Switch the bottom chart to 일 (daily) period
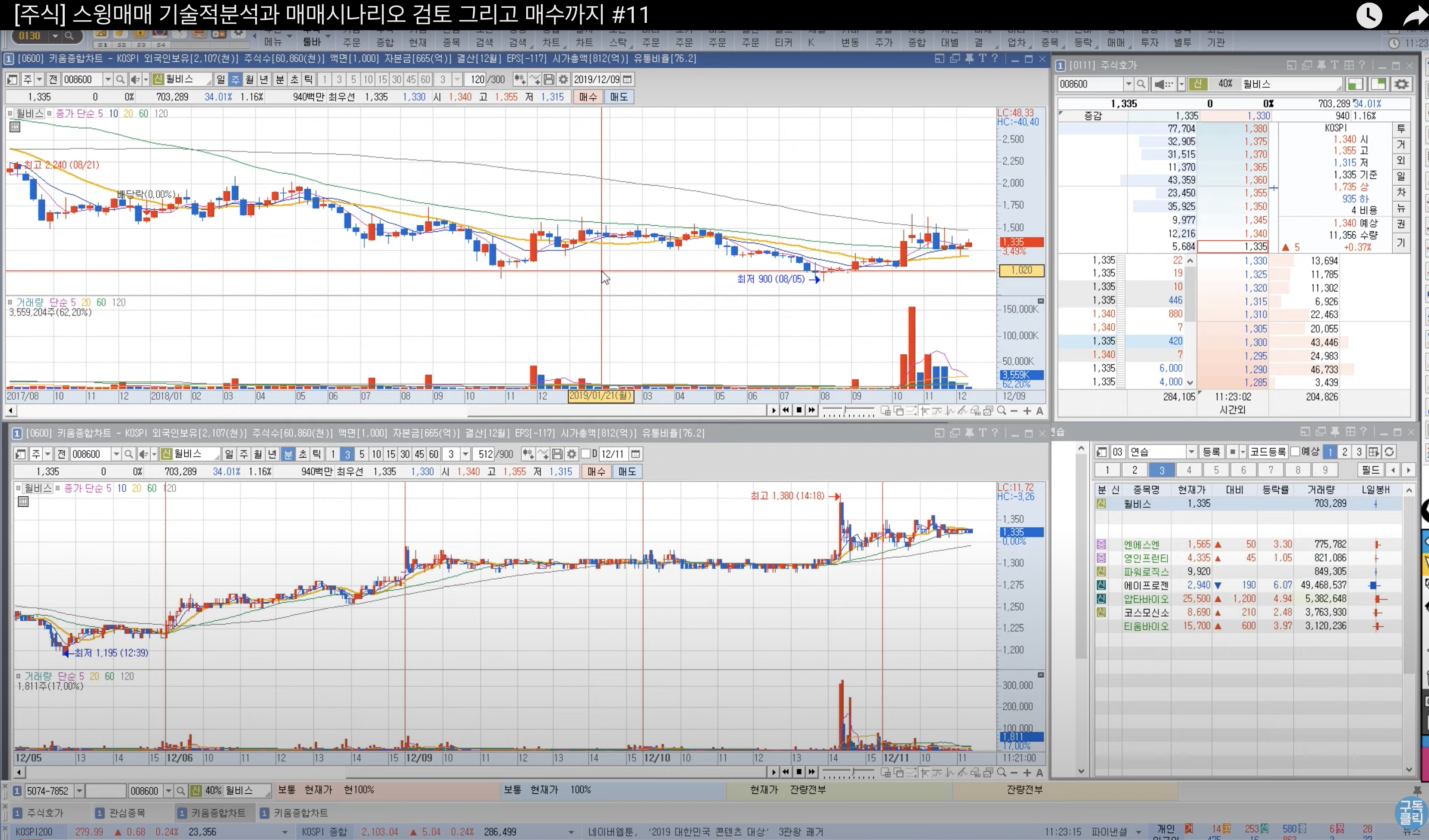The height and width of the screenshot is (840, 1429). pyautogui.click(x=229, y=454)
